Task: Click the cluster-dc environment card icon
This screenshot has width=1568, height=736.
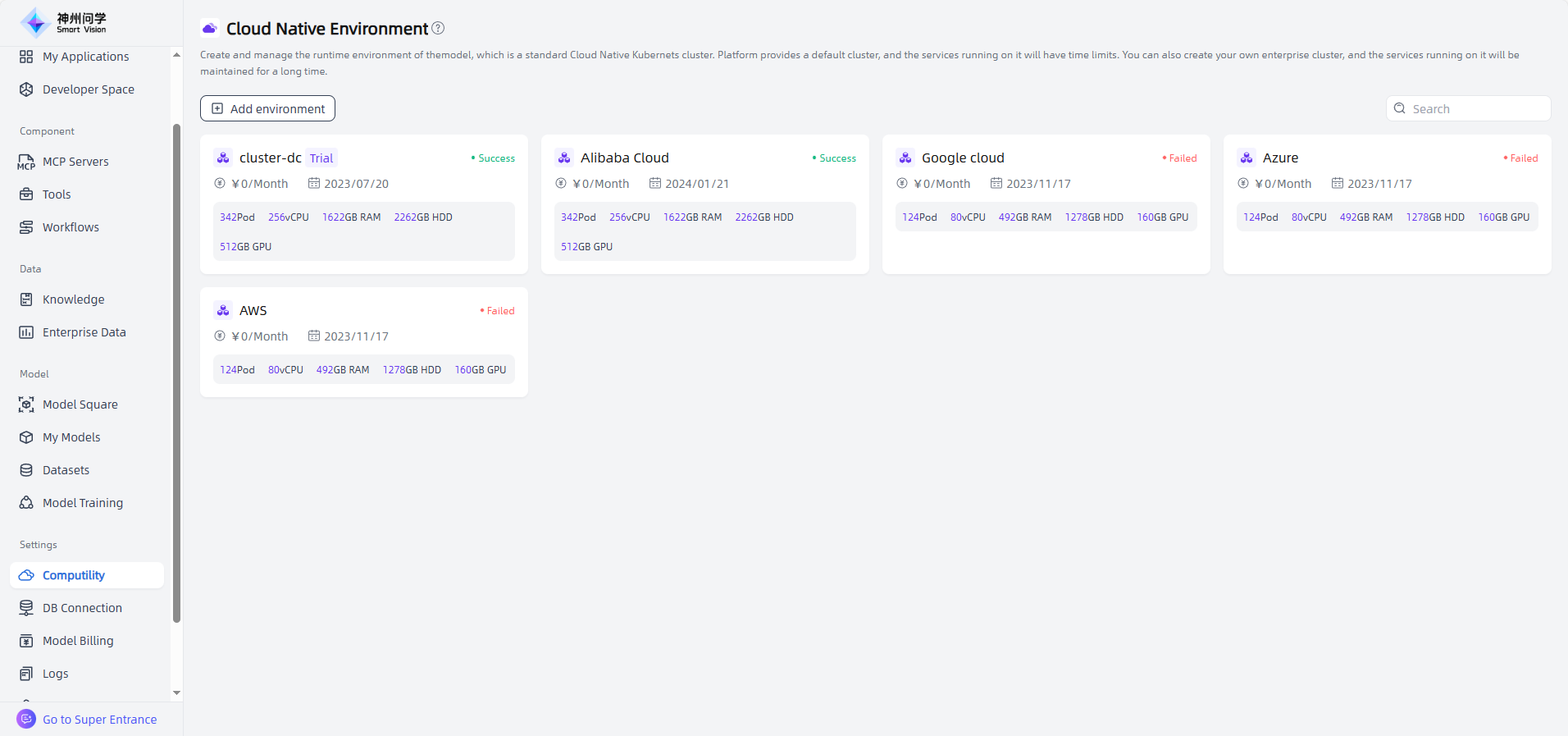Action: click(223, 158)
